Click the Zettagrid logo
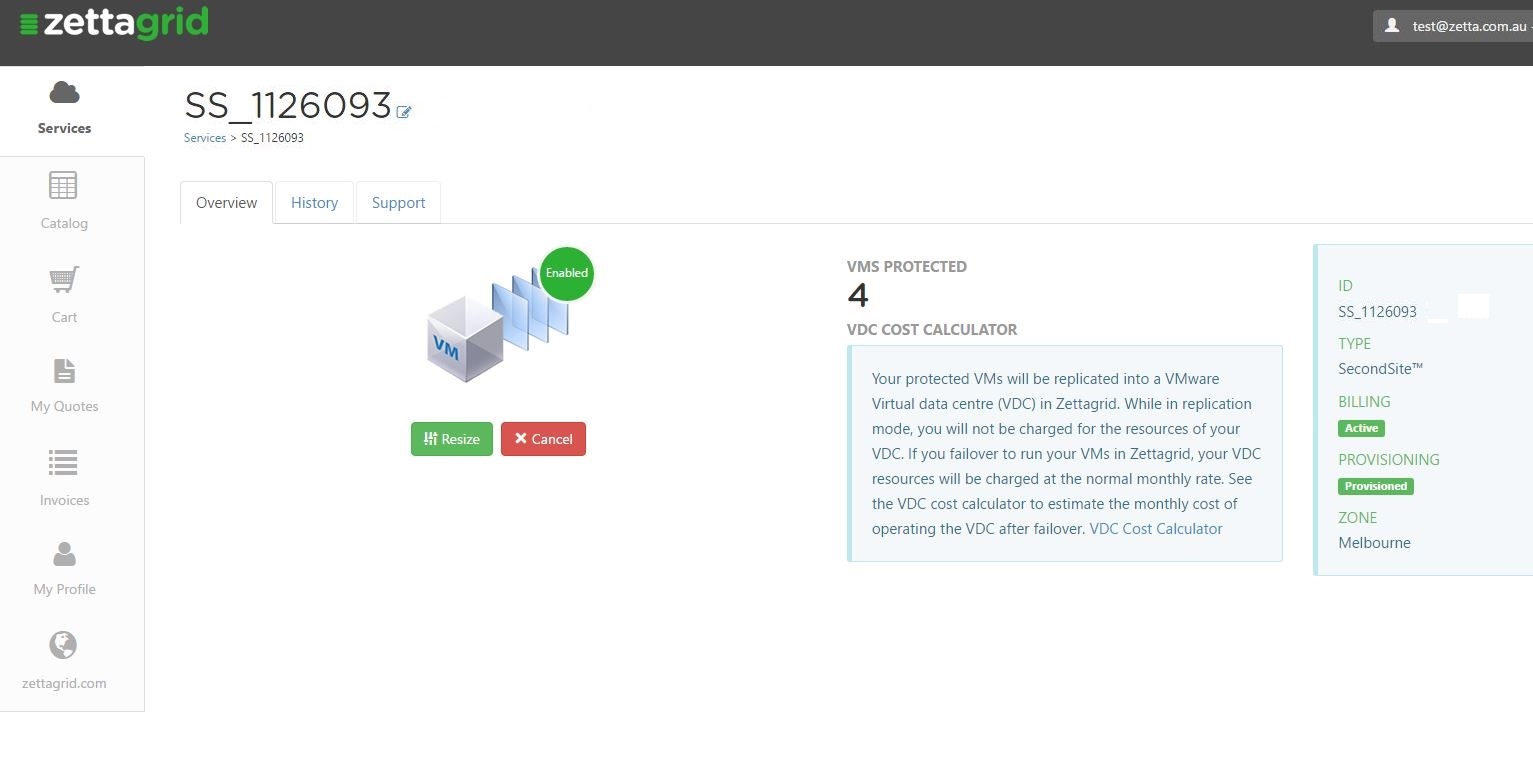Viewport: 1533px width, 770px height. point(114,22)
